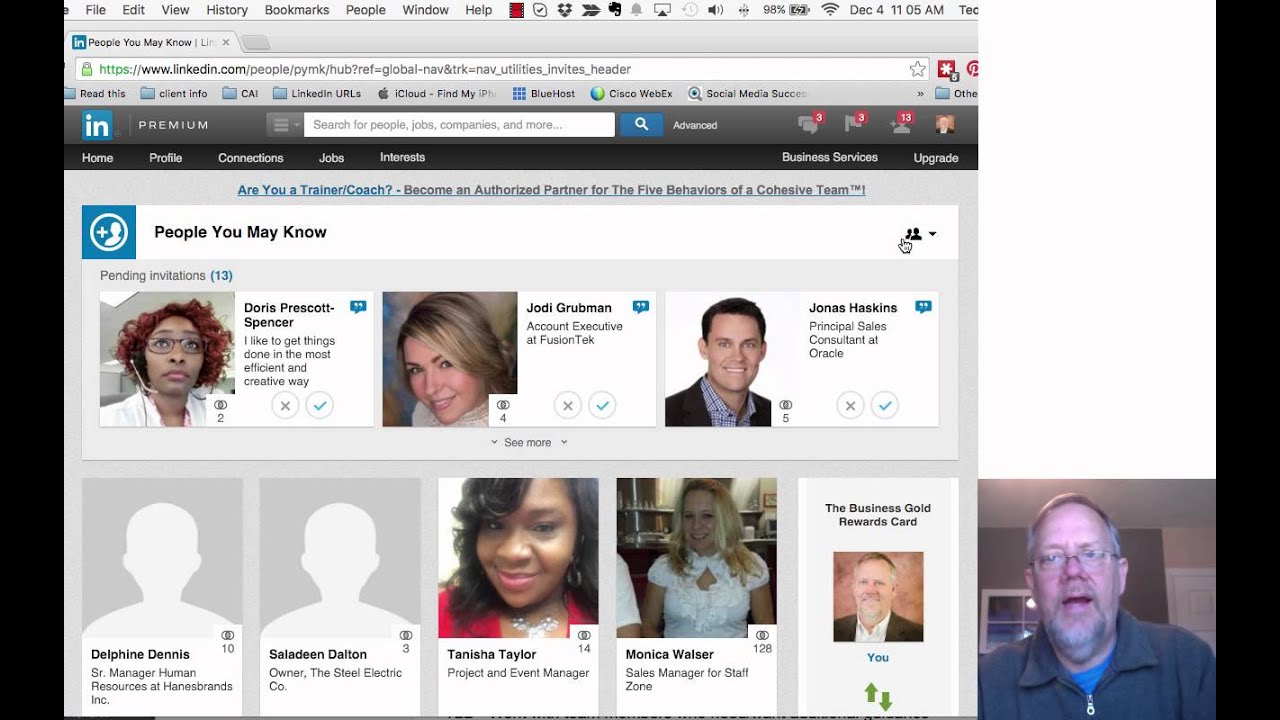Open the Evernote elephant menu bar icon
The image size is (1280, 720).
[614, 10]
